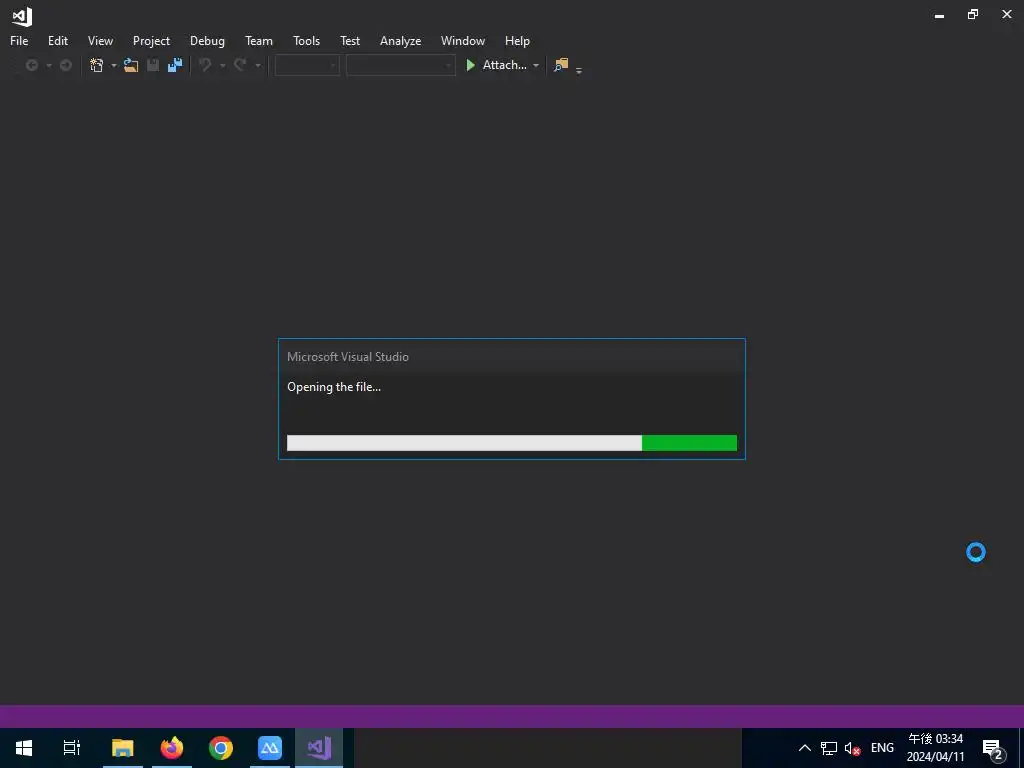1024x768 pixels.
Task: Minimize the Visual Studio window
Action: point(940,15)
